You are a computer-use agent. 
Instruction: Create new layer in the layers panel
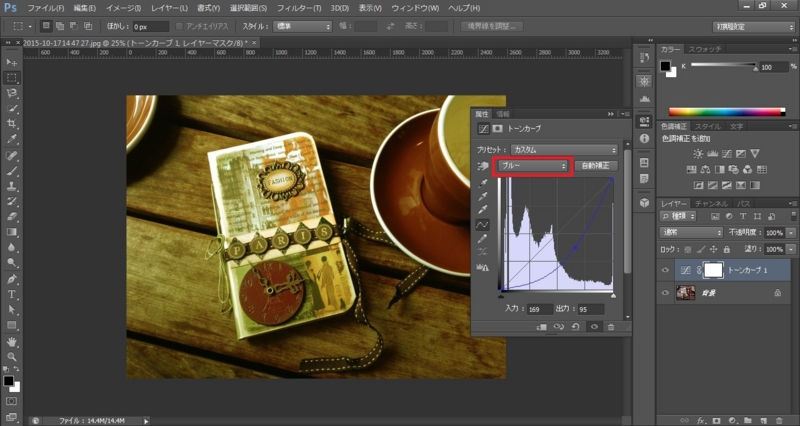click(763, 420)
